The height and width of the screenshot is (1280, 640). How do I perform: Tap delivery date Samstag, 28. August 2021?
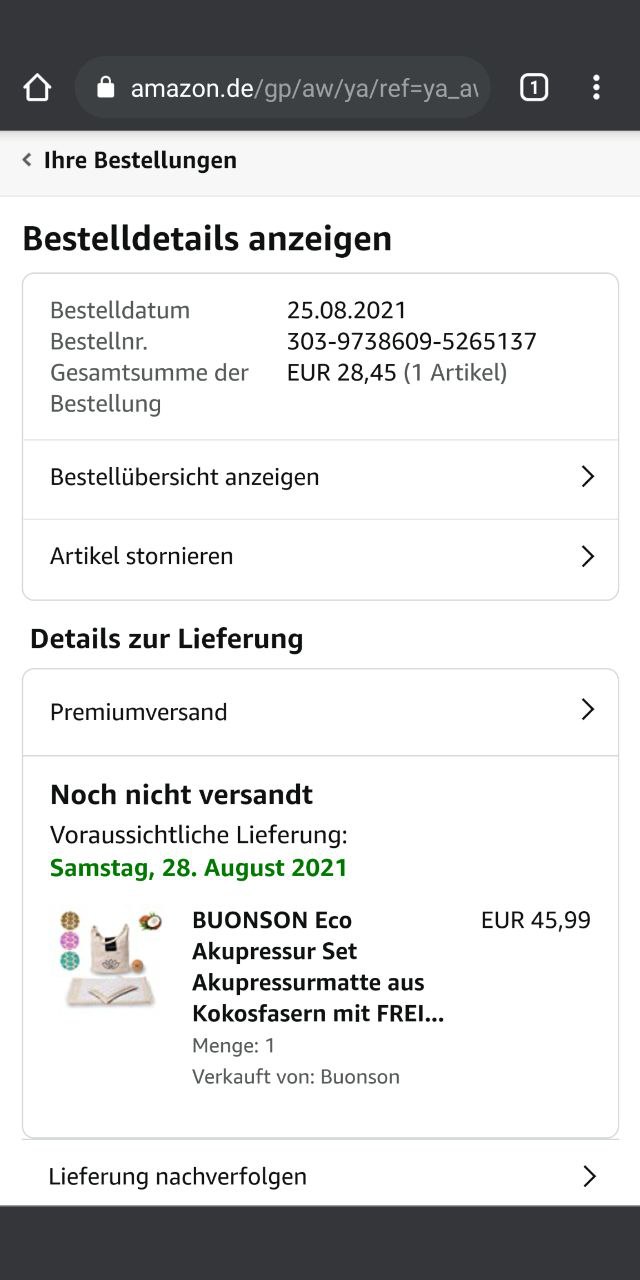(199, 867)
